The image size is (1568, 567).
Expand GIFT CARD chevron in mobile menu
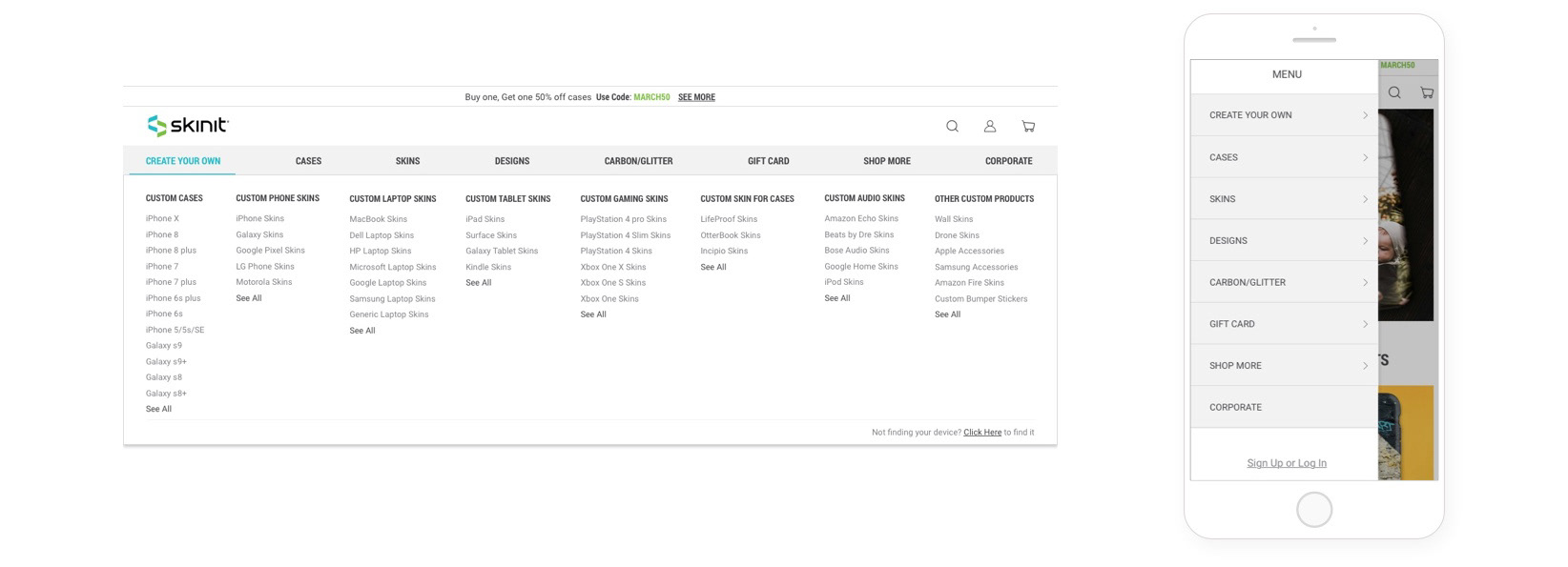pyautogui.click(x=1365, y=324)
